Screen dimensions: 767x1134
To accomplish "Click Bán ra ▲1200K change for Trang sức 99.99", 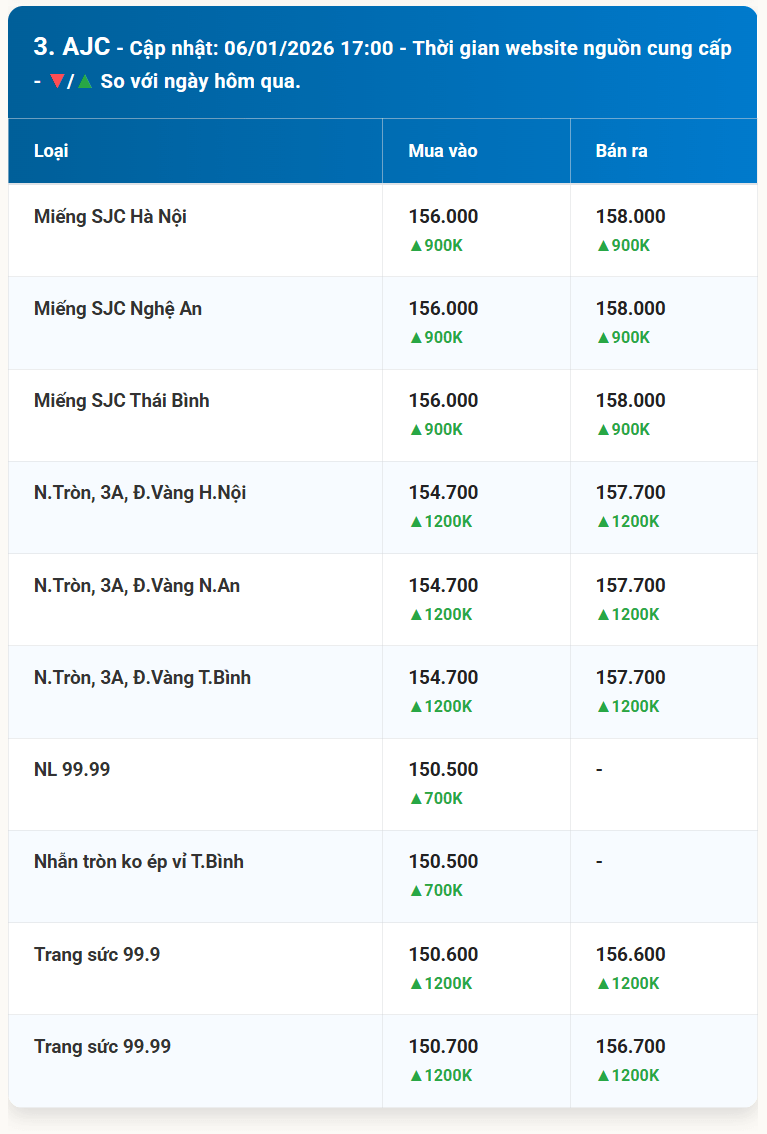I will click(628, 1075).
